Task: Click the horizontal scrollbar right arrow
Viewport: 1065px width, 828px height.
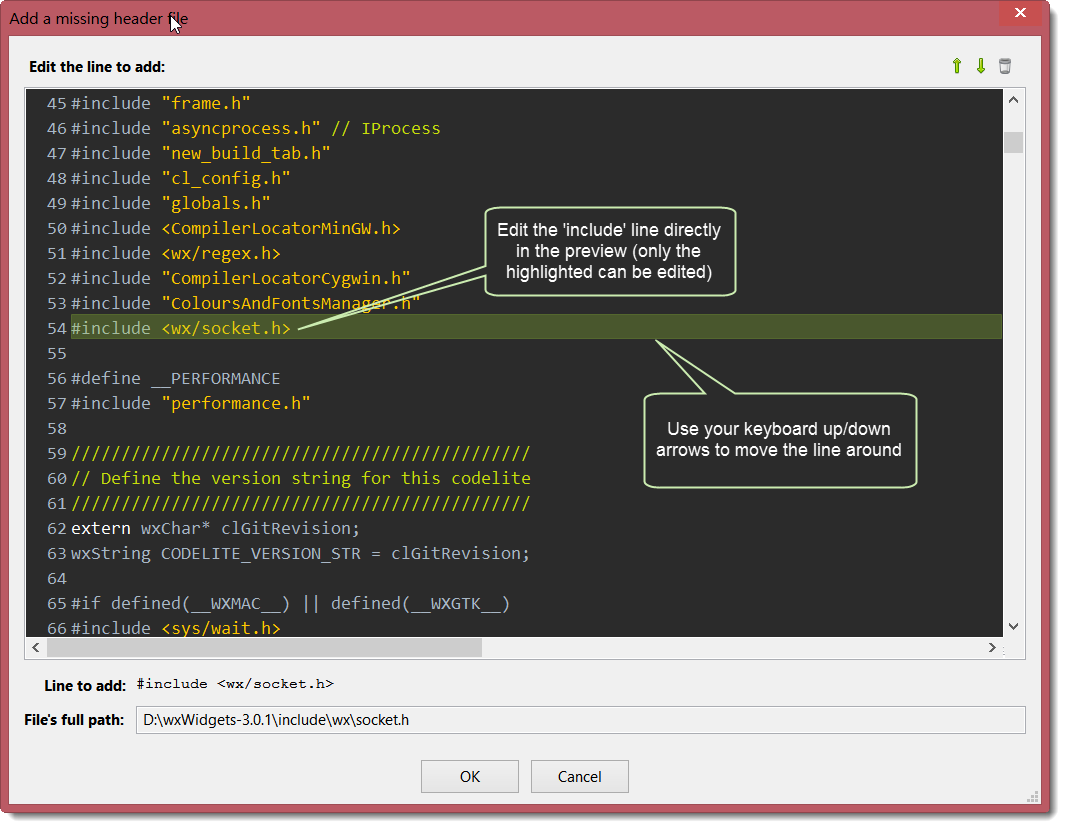Action: click(992, 648)
